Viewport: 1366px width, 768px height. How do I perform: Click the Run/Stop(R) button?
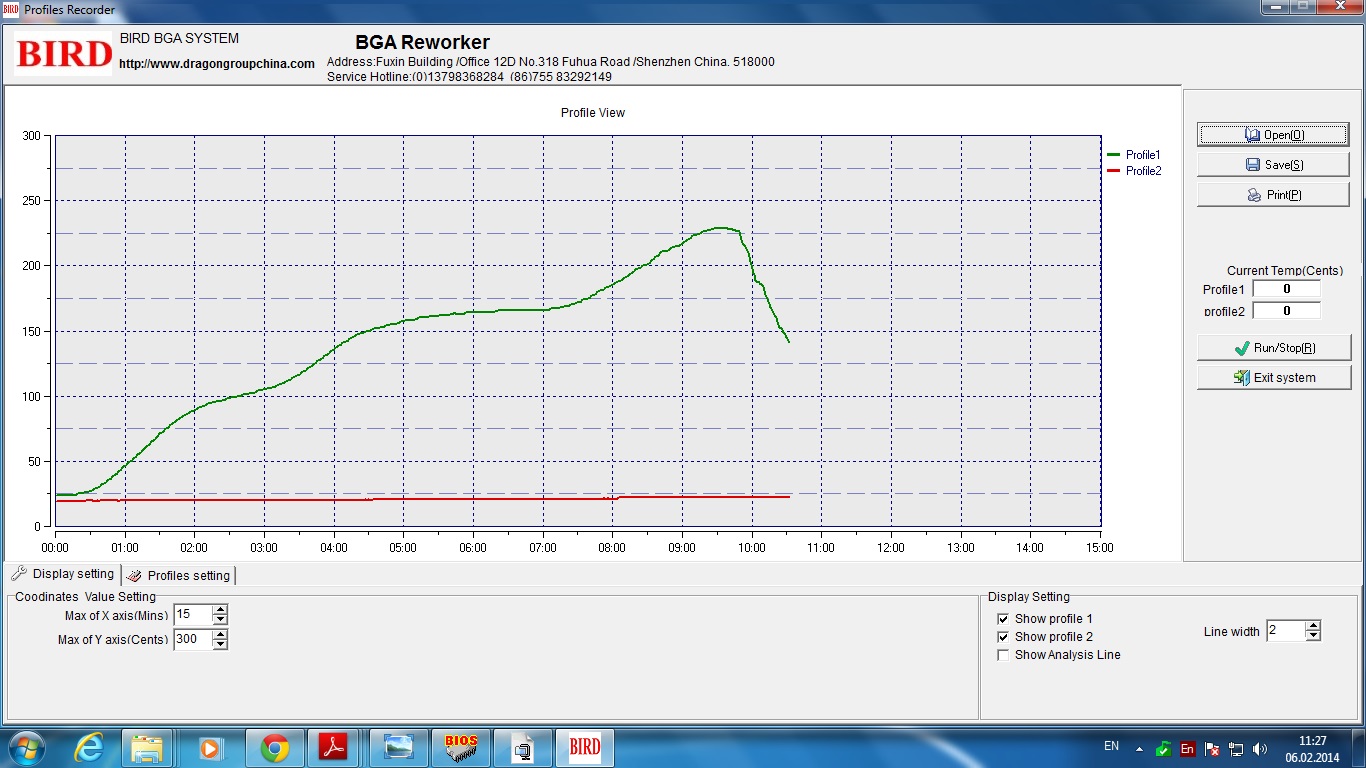[1274, 348]
